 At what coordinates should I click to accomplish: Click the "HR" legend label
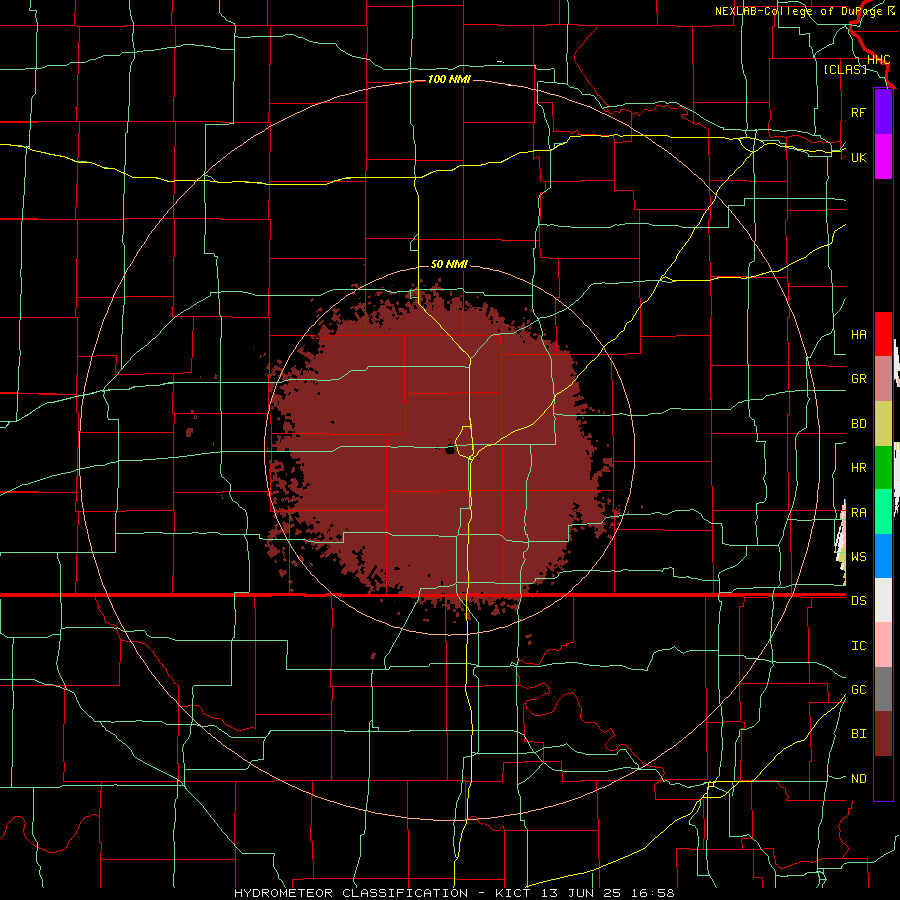pos(858,468)
